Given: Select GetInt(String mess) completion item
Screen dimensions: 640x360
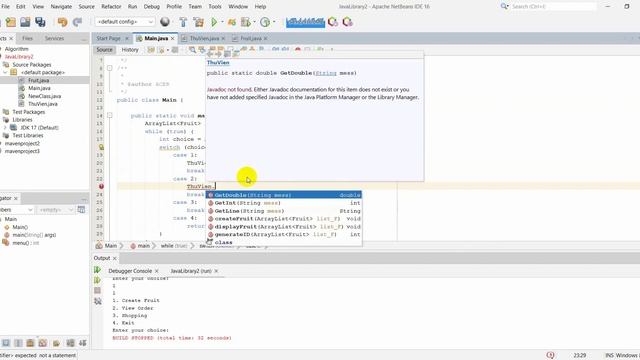Looking at the screenshot, I should coord(284,203).
